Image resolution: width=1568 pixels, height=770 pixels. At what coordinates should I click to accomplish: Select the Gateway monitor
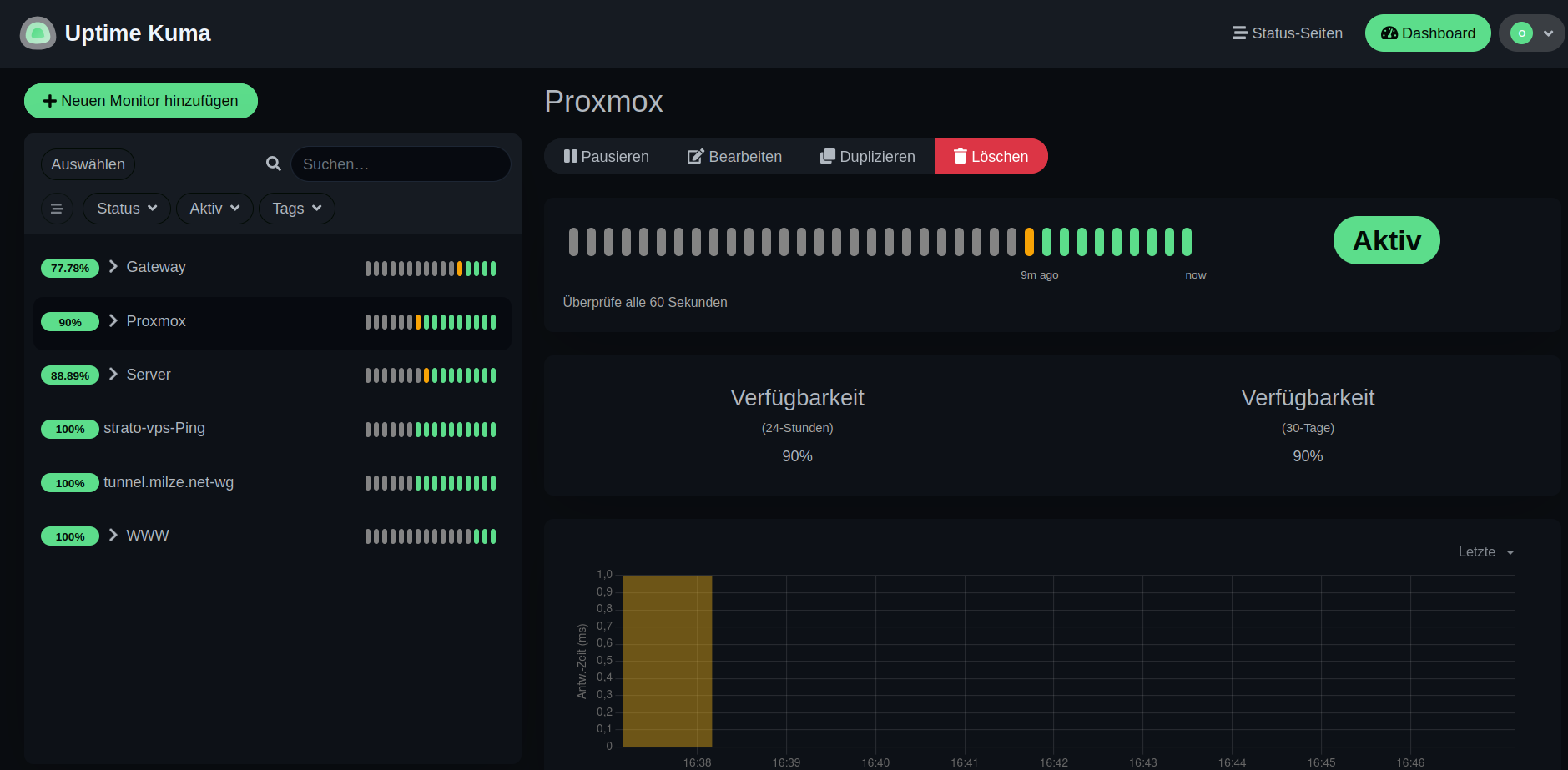[272, 268]
